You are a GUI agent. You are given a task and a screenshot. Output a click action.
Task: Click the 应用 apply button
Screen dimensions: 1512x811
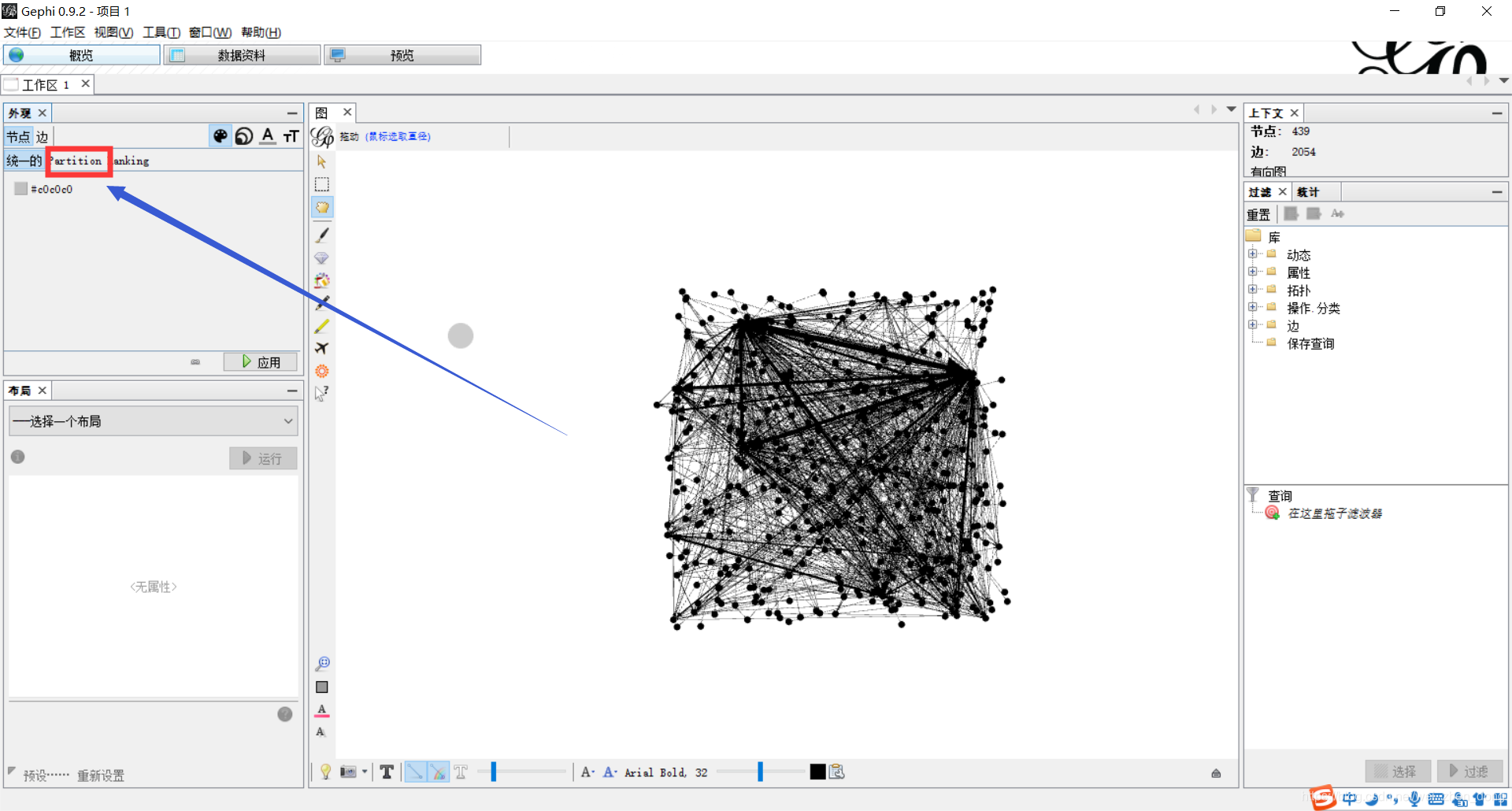(261, 362)
